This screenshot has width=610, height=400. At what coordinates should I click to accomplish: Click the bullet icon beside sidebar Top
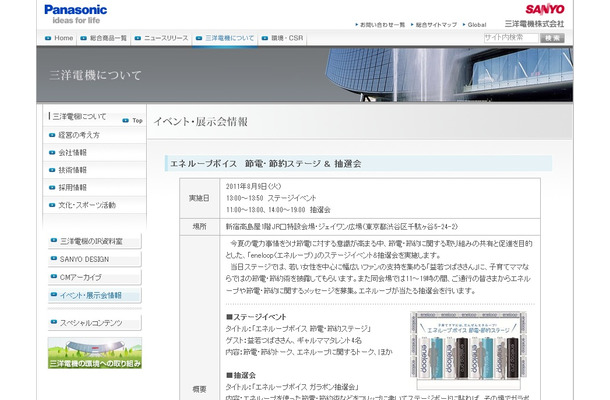click(x=125, y=121)
